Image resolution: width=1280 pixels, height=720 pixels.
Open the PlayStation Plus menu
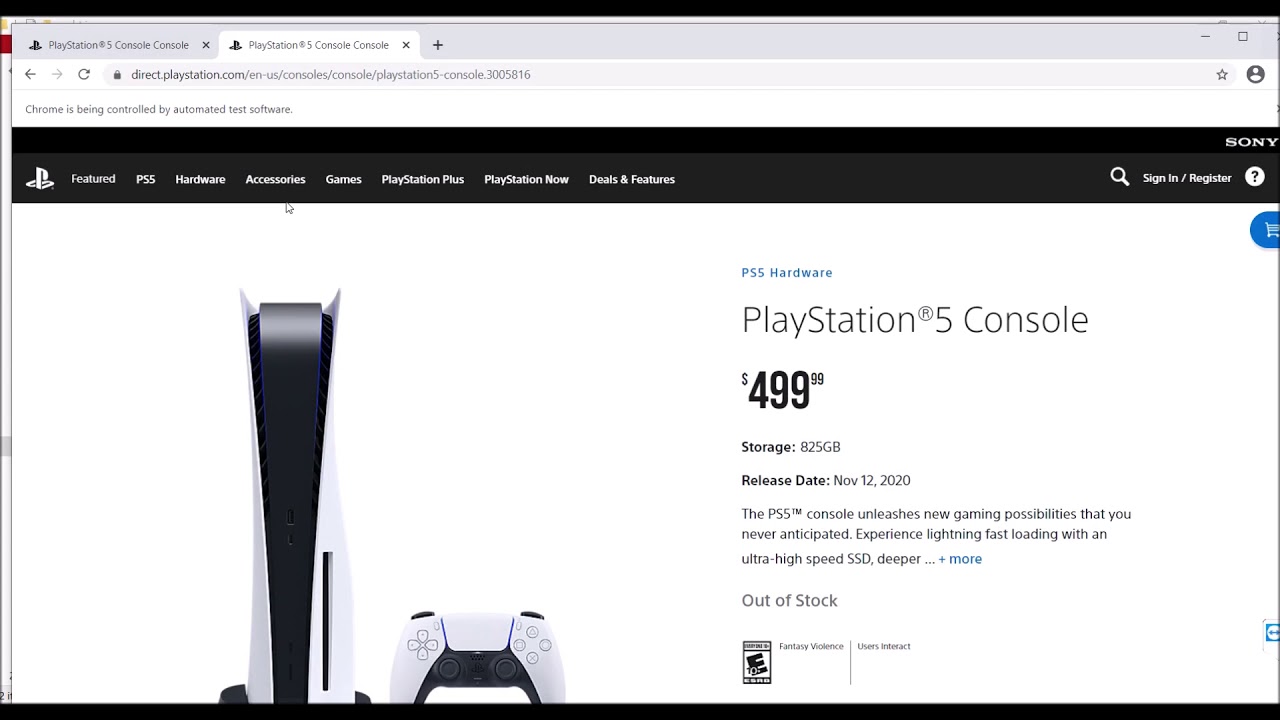[423, 179]
